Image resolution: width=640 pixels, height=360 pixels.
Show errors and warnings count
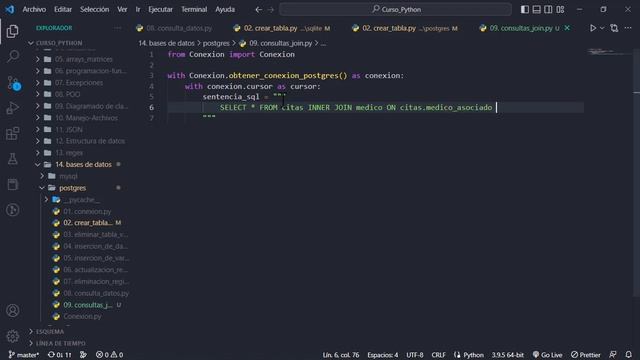pos(109,355)
